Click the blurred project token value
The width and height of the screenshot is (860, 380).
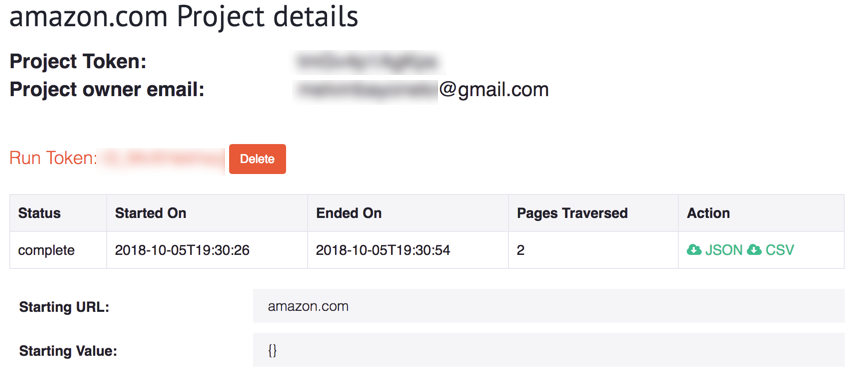368,61
